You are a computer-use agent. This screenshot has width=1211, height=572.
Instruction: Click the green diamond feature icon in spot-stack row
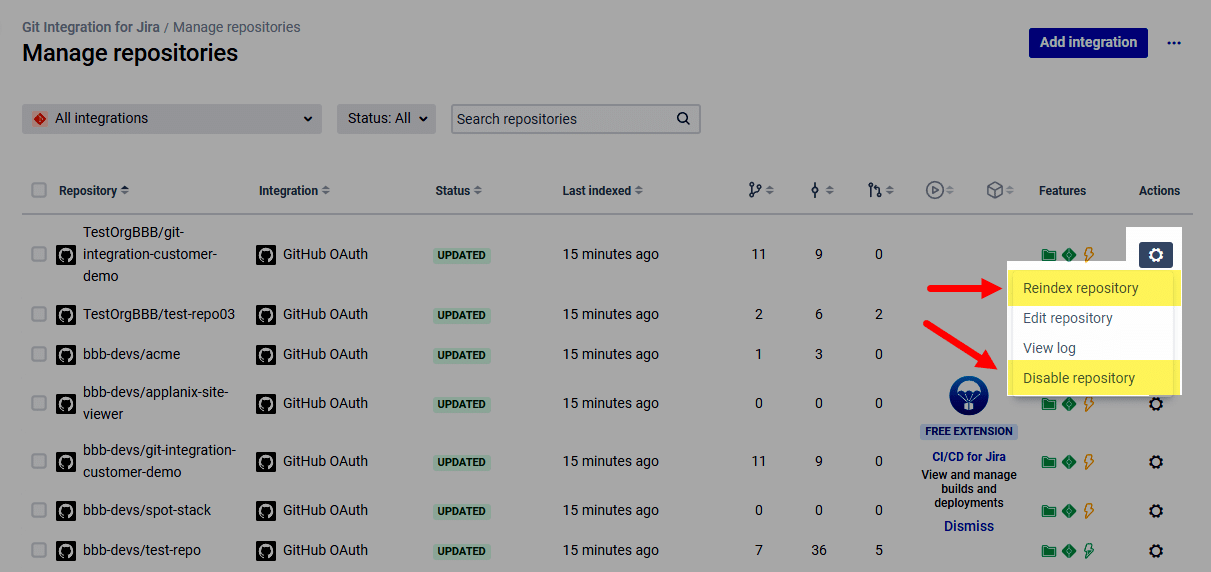[x=1069, y=511]
